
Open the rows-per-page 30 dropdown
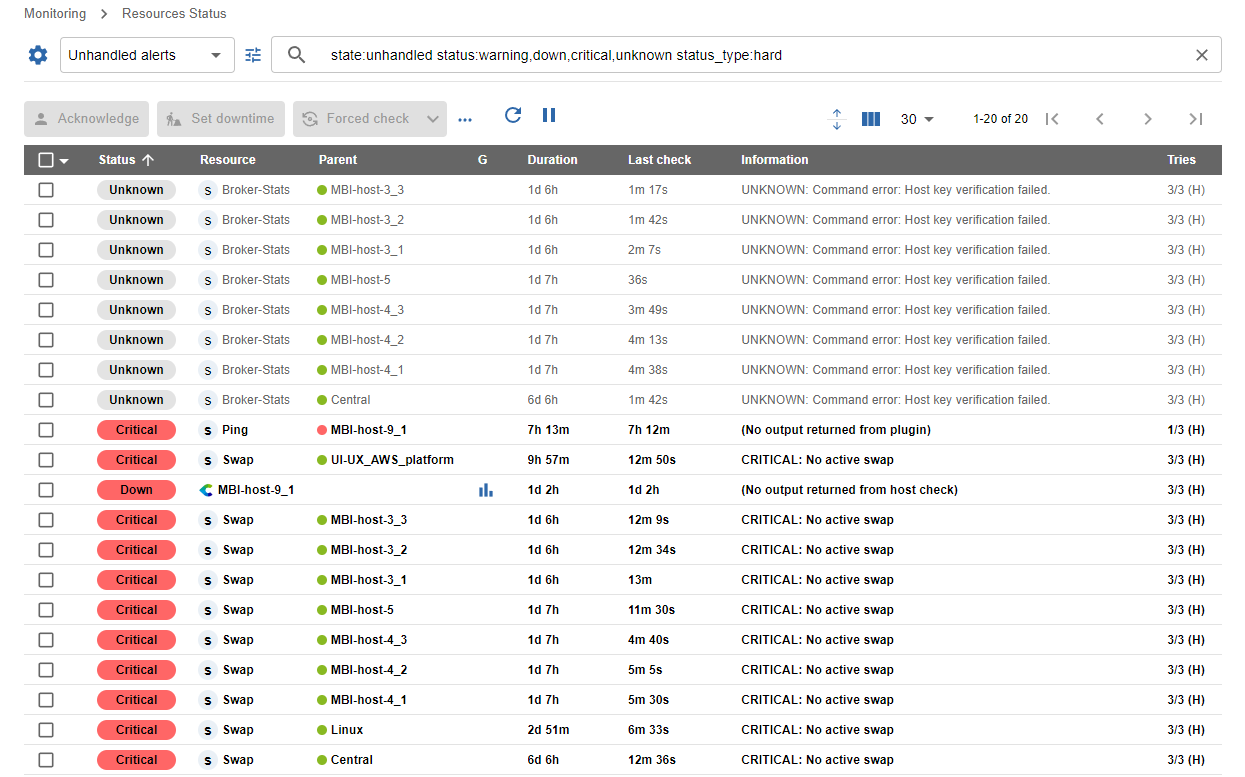[x=917, y=119]
